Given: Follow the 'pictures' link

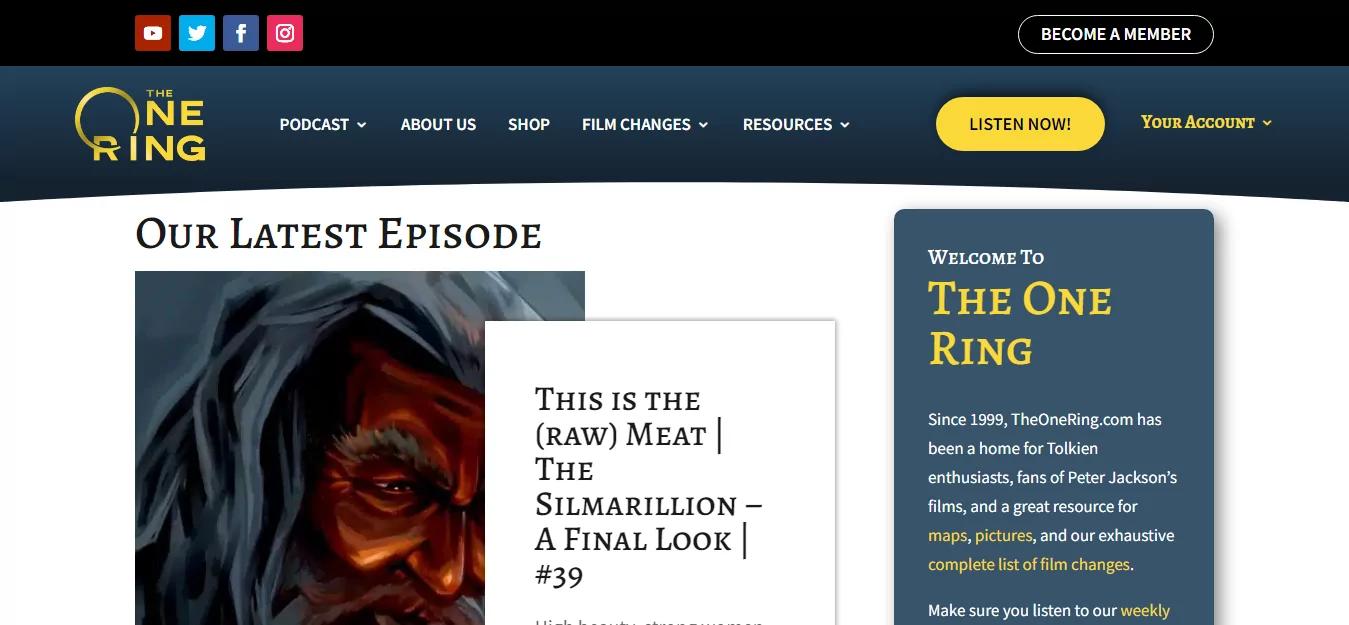Looking at the screenshot, I should point(1003,535).
